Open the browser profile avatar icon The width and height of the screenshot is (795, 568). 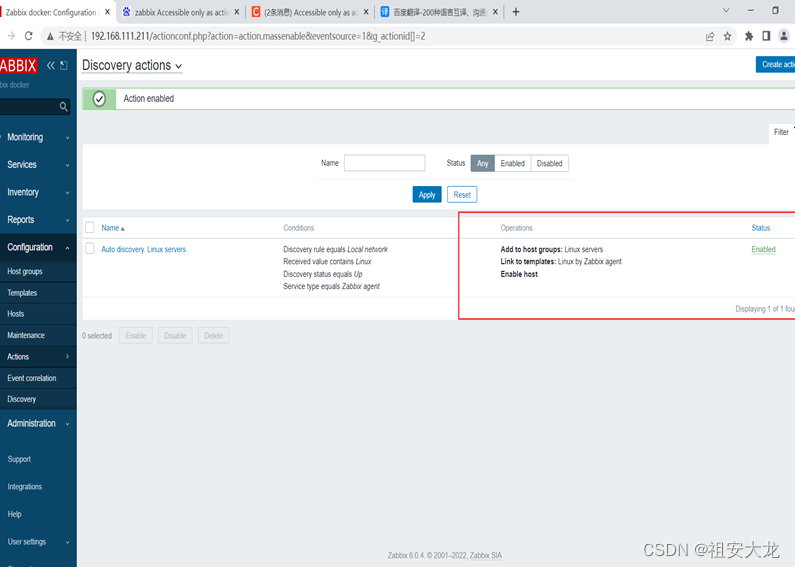[x=784, y=36]
